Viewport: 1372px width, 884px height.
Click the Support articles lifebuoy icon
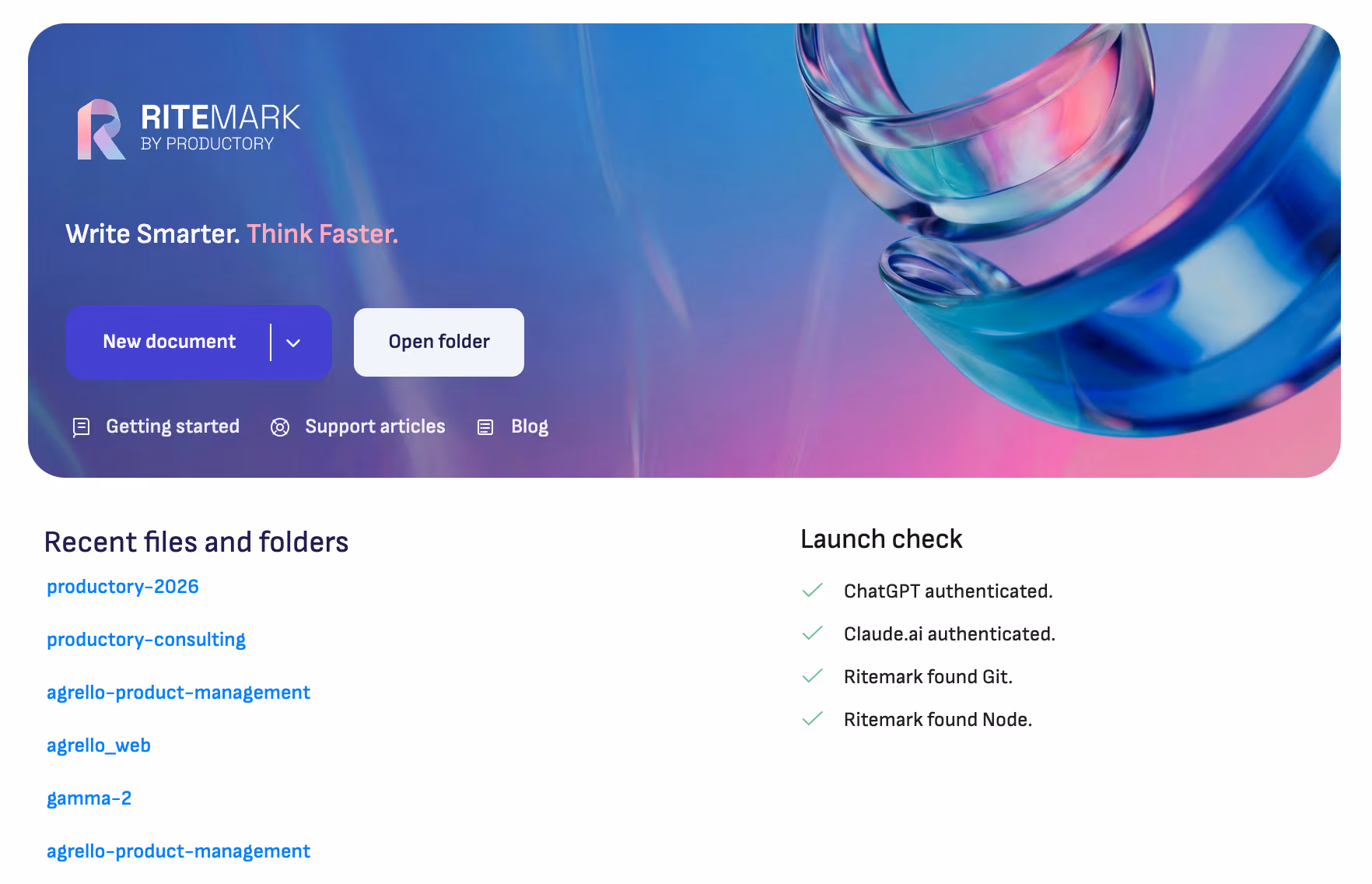pos(280,427)
